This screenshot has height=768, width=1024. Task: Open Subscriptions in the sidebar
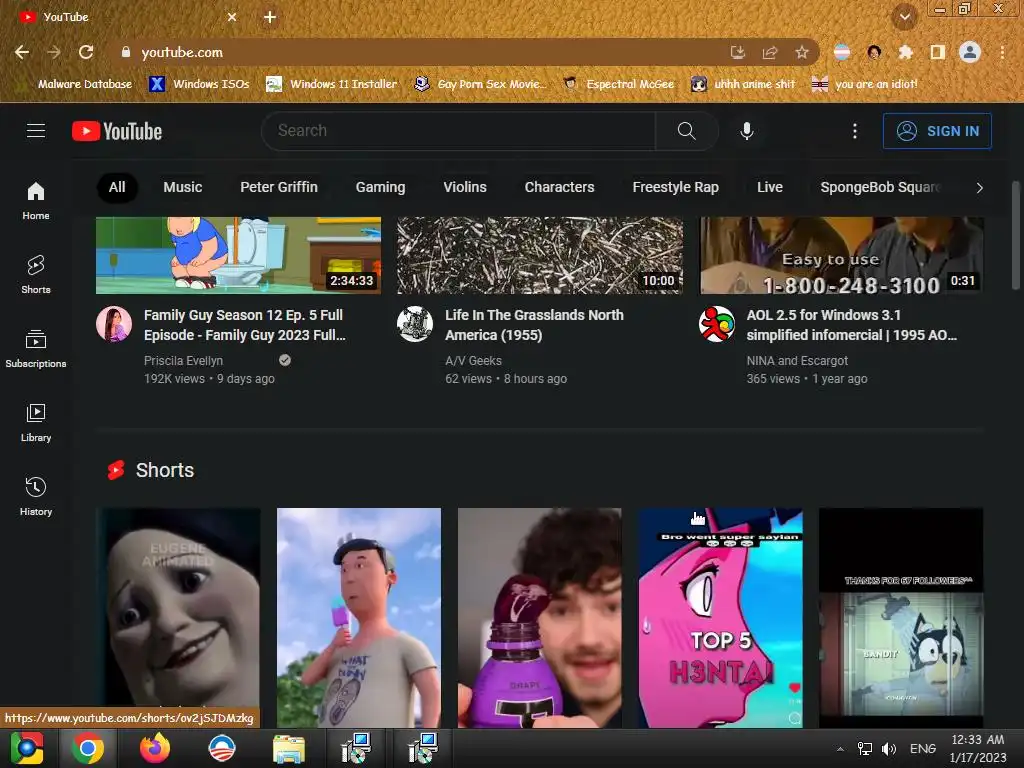click(x=36, y=349)
